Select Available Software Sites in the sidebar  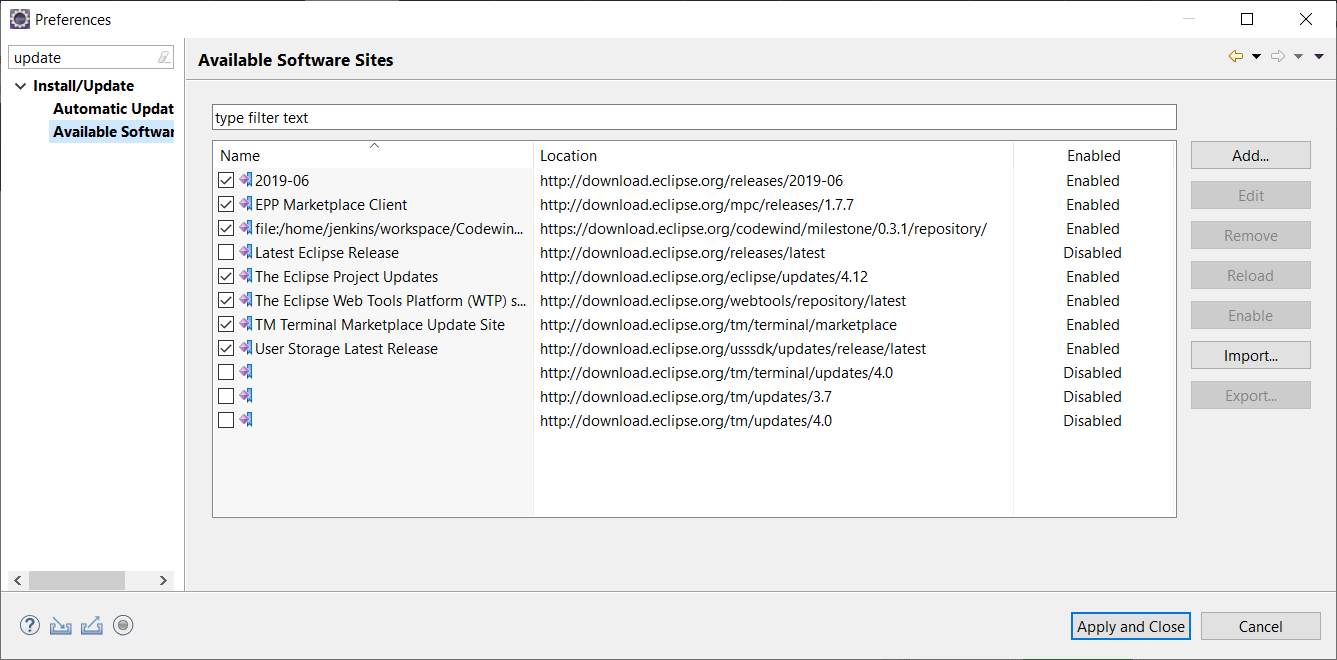[113, 131]
